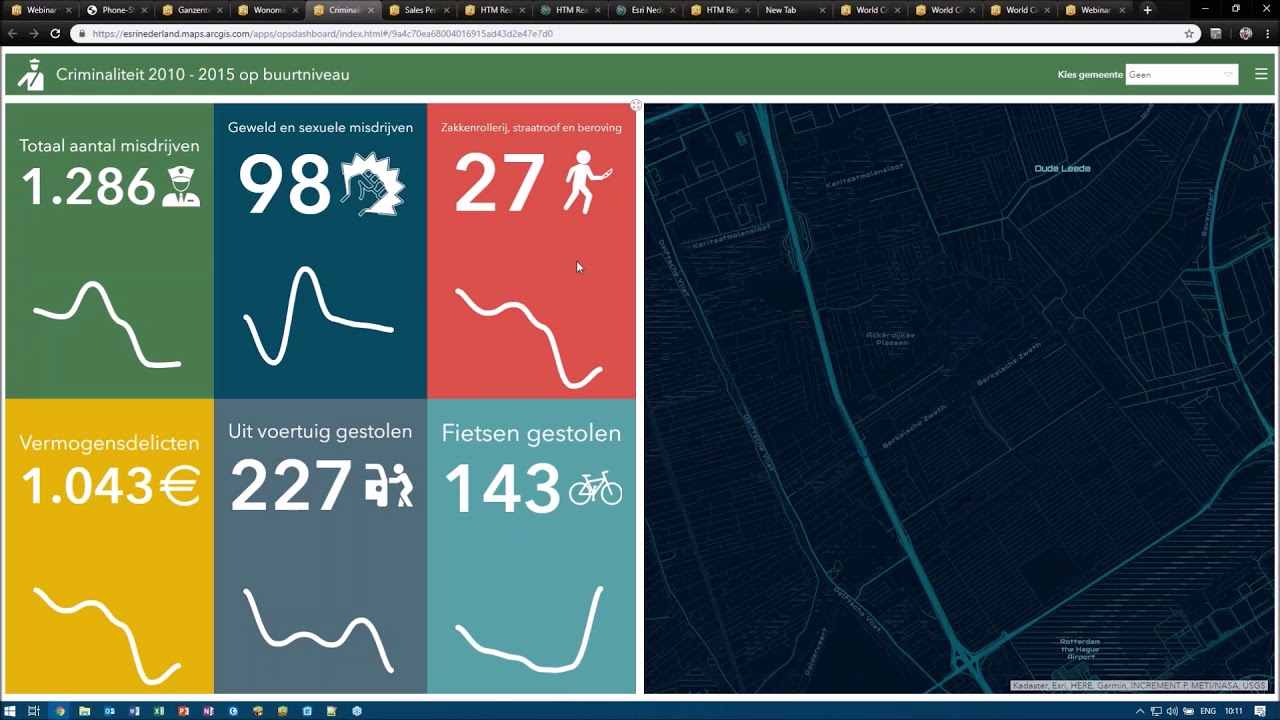This screenshot has width=1280, height=720.
Task: Click the Oude Leede label on map
Action: [x=1062, y=168]
